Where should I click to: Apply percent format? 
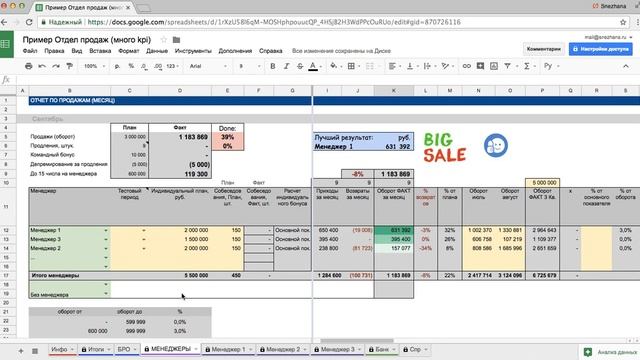tap(131, 66)
